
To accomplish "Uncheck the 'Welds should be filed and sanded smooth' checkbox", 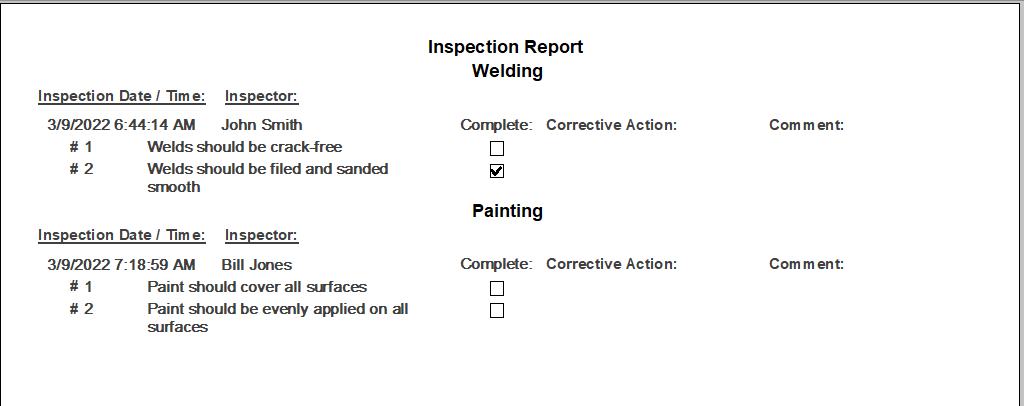I will [x=497, y=170].
